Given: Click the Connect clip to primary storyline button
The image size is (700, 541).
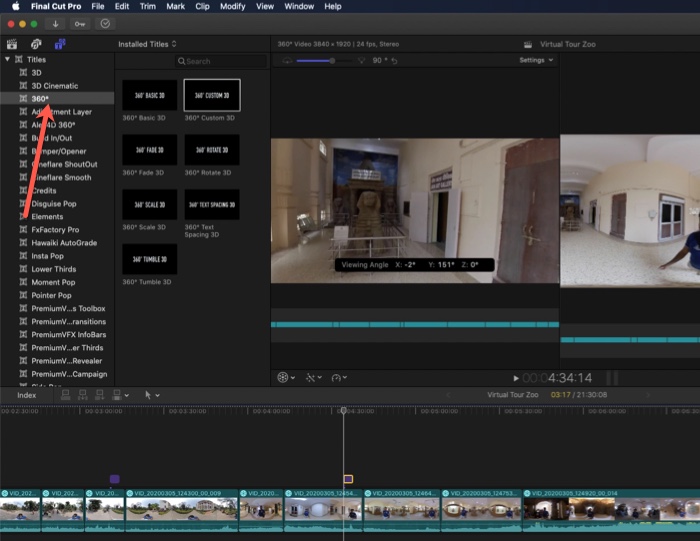Looking at the screenshot, I should (x=65, y=395).
